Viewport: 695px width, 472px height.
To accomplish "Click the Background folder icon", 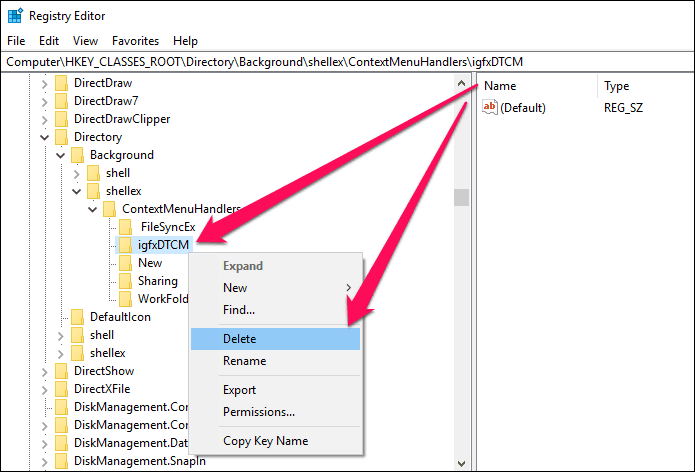I will pos(77,155).
